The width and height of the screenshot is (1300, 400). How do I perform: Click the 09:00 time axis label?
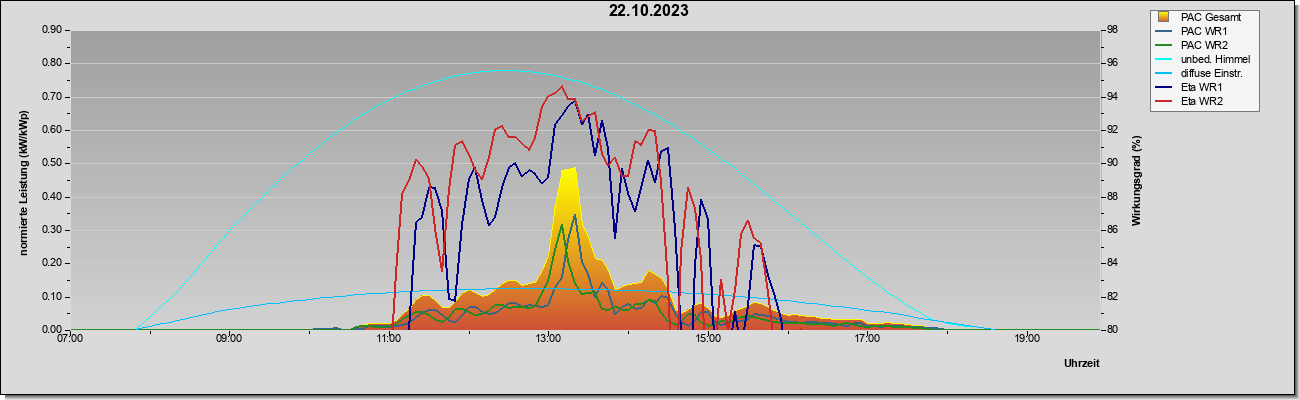click(229, 339)
